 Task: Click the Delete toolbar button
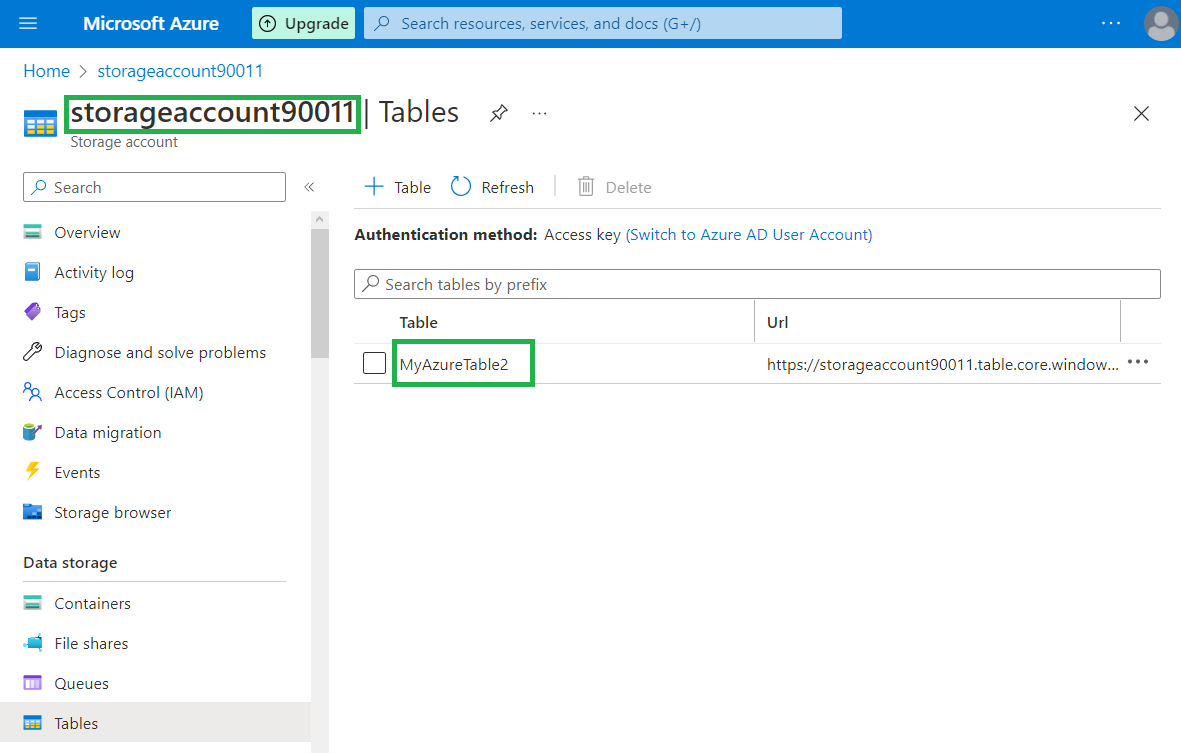coord(614,187)
